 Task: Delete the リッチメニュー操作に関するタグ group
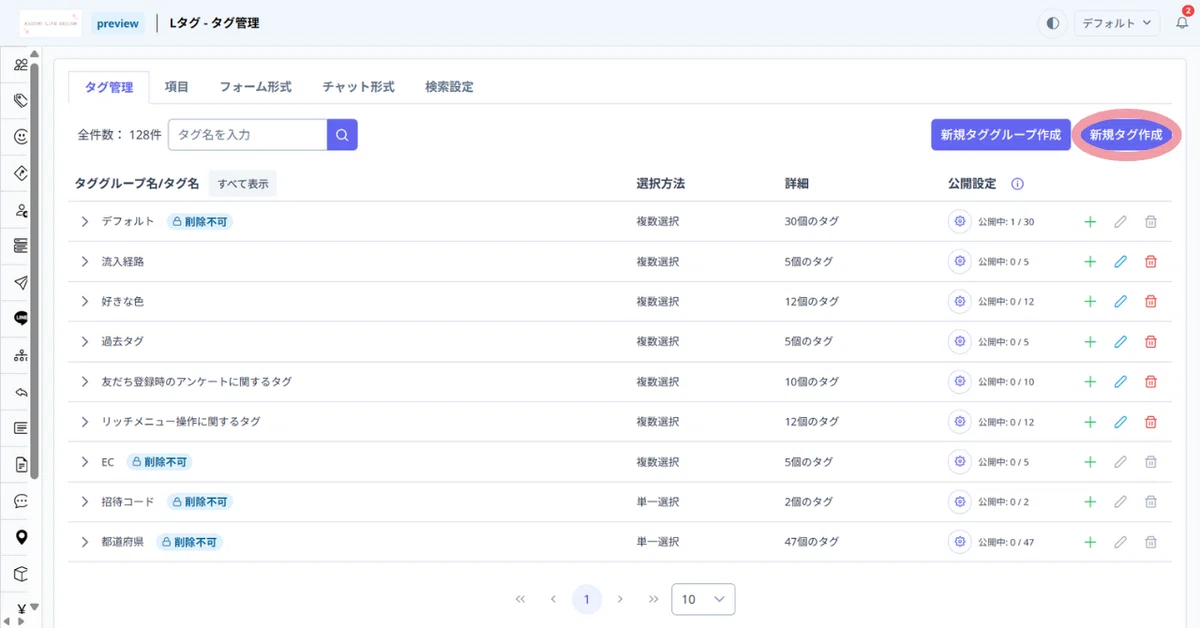(x=1150, y=422)
